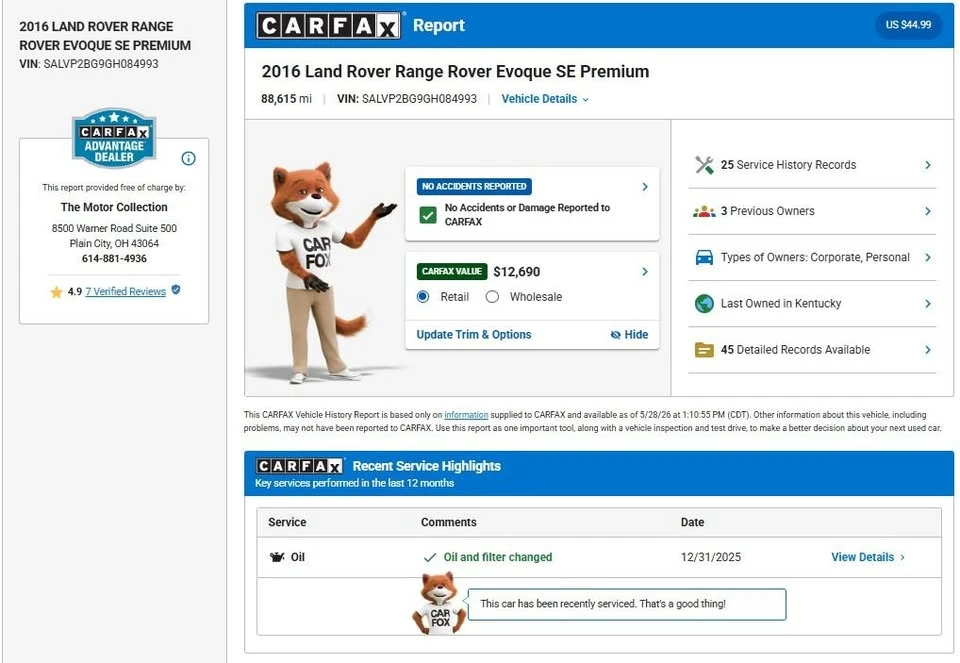Click the CARFAX Advantage Dealer badge
960x663 pixels.
pyautogui.click(x=114, y=138)
